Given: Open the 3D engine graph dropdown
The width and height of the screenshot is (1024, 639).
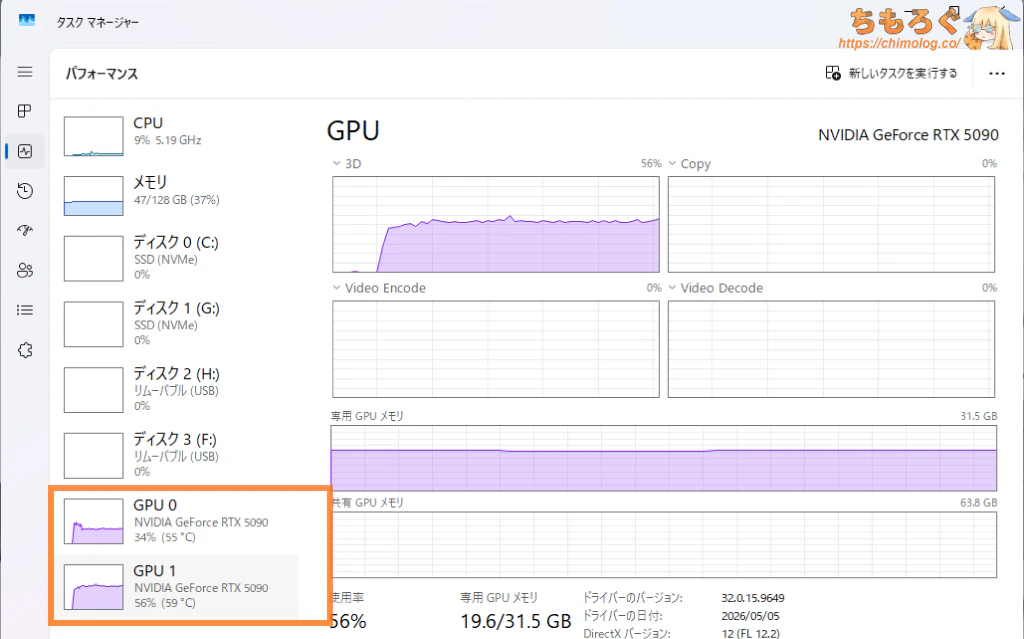Looking at the screenshot, I should coord(336,163).
